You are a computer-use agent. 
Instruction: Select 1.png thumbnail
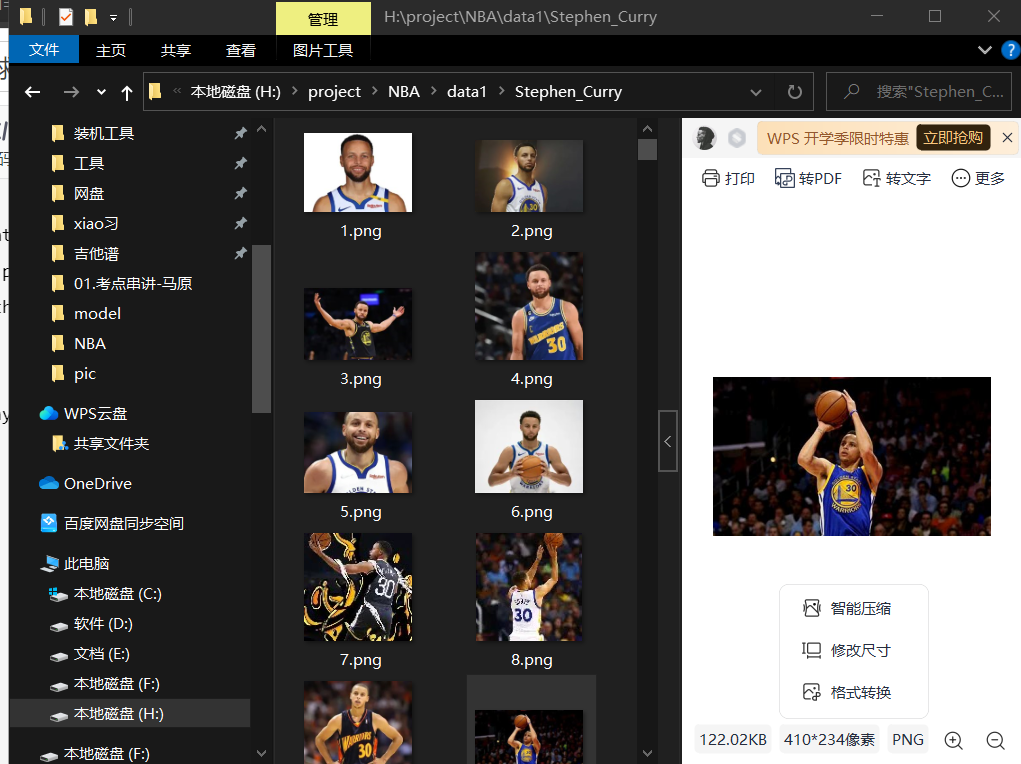(x=358, y=173)
